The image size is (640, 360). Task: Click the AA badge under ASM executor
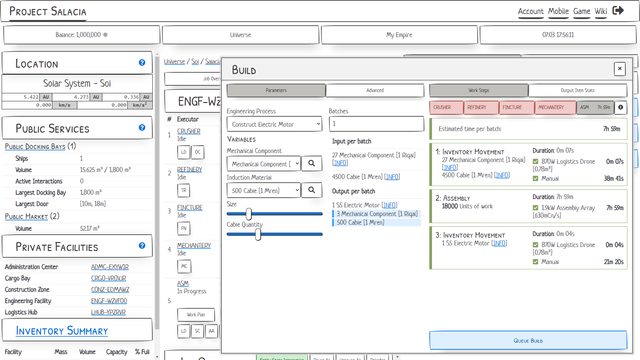(x=211, y=331)
